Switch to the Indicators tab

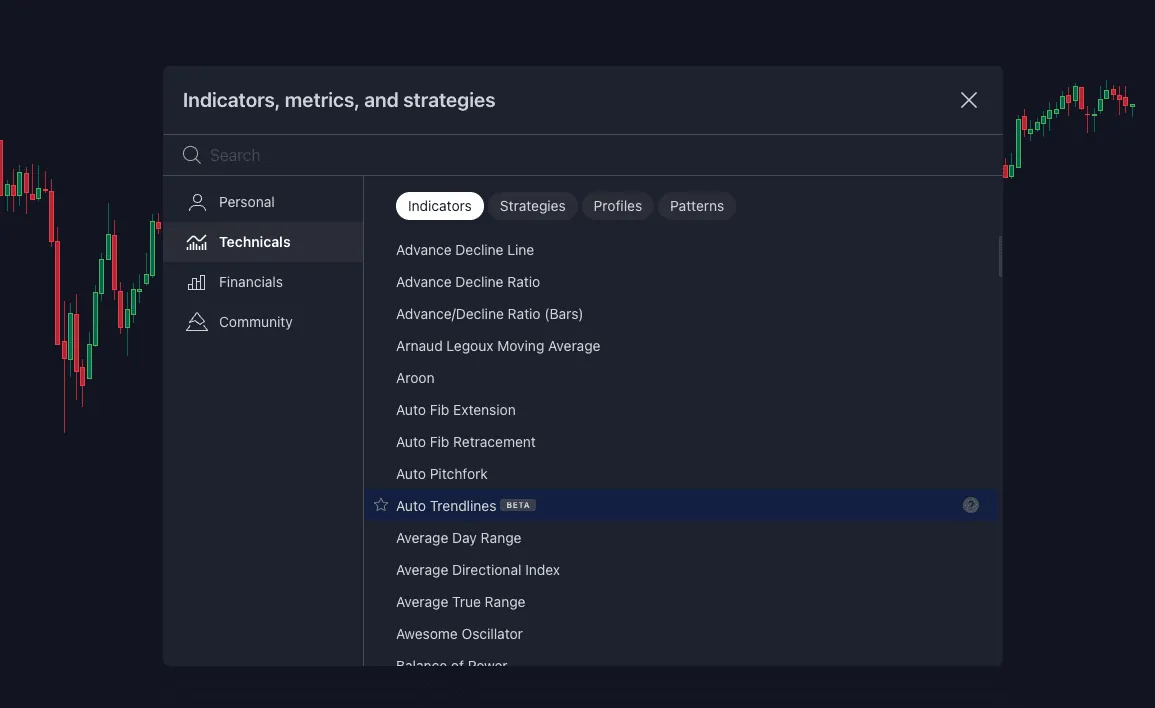(x=440, y=206)
